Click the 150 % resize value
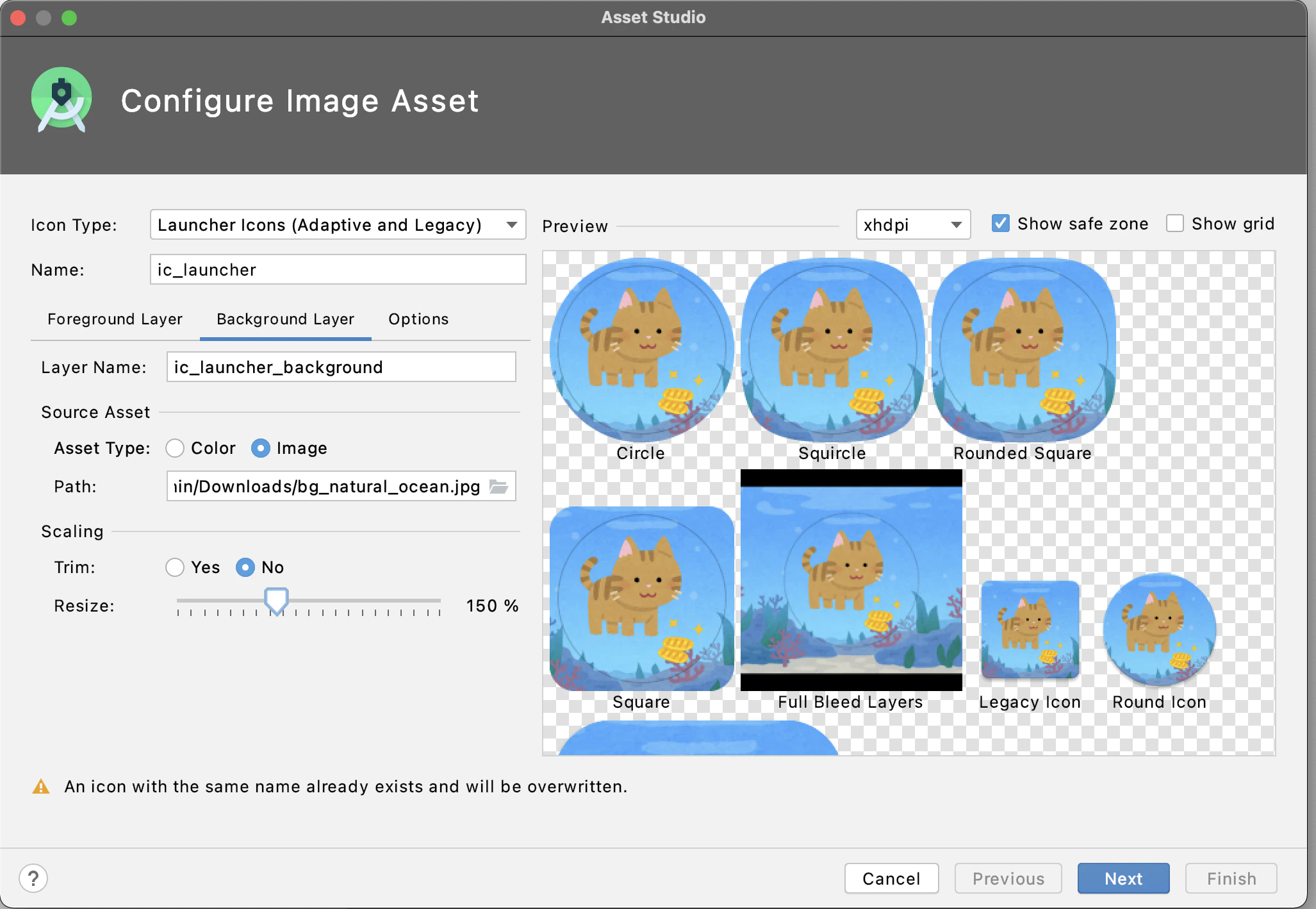The image size is (1316, 909). click(492, 606)
